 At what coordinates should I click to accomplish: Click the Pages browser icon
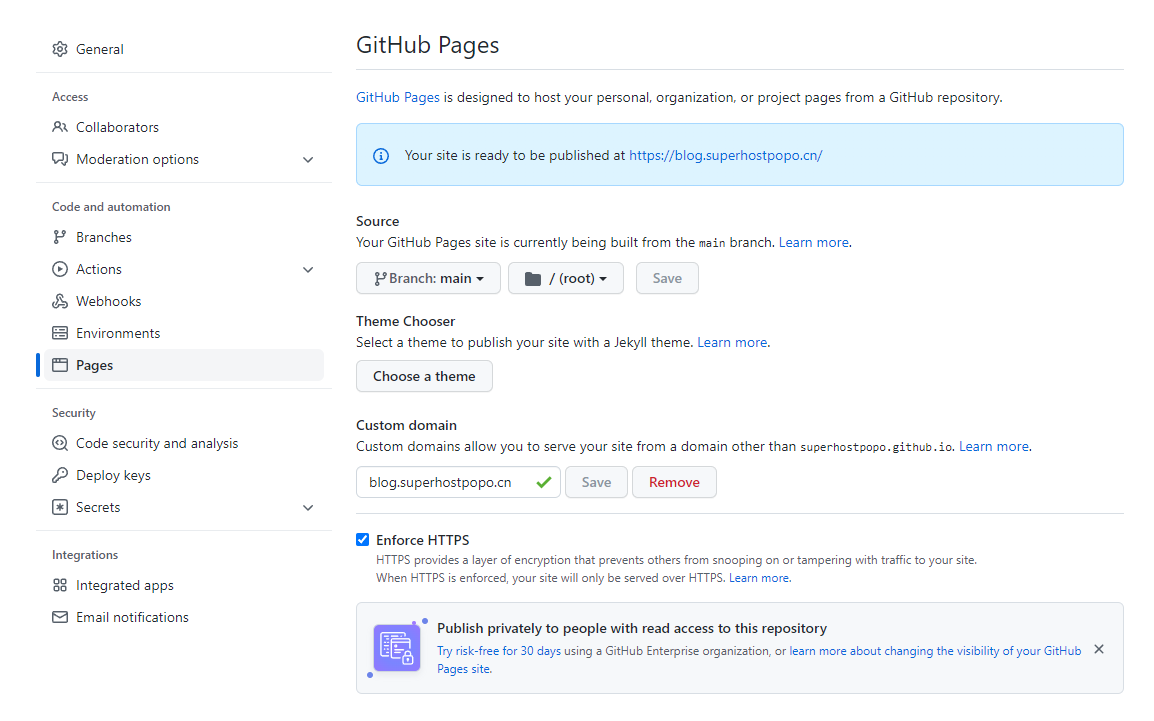click(60, 365)
